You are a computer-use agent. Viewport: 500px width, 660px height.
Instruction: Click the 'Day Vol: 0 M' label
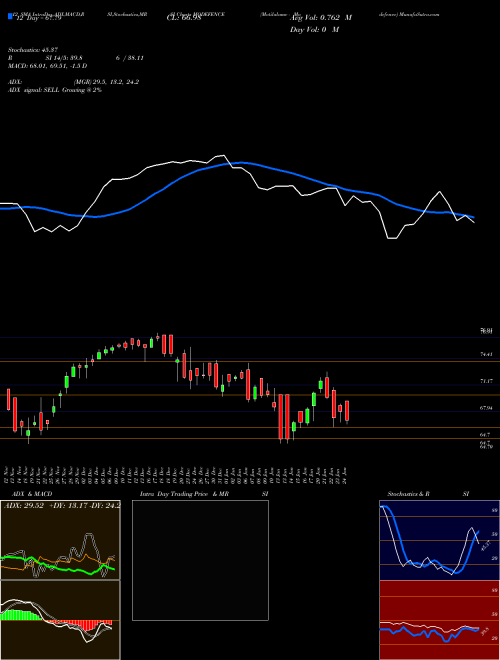314,29
